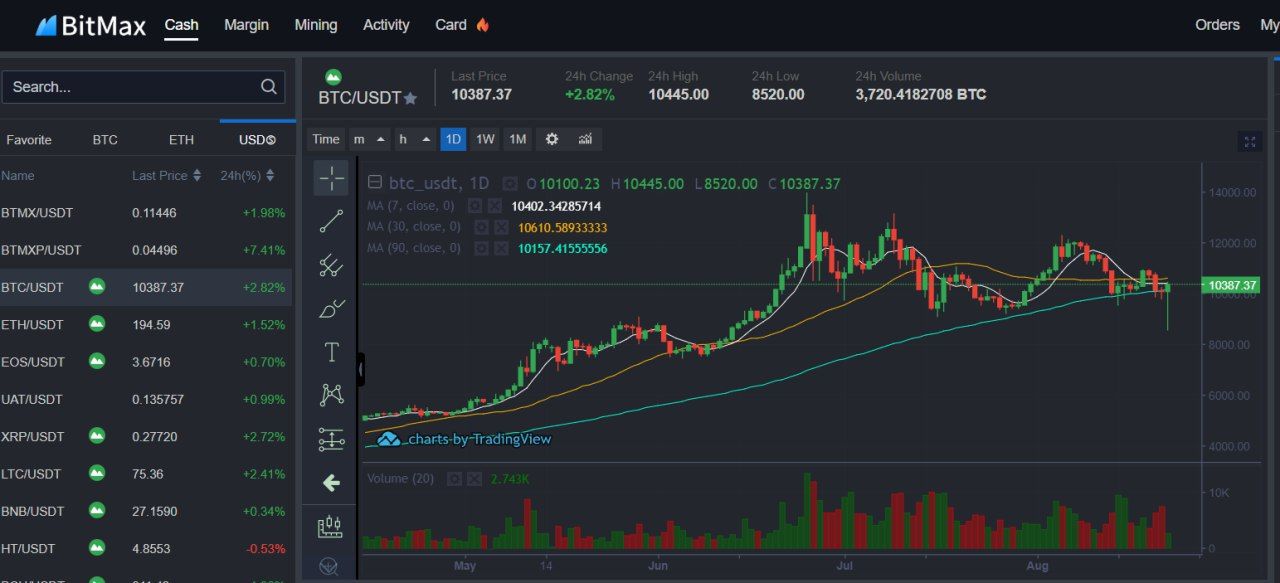Select the crosshair cursor tool
Image resolution: width=1280 pixels, height=583 pixels.
tap(331, 178)
